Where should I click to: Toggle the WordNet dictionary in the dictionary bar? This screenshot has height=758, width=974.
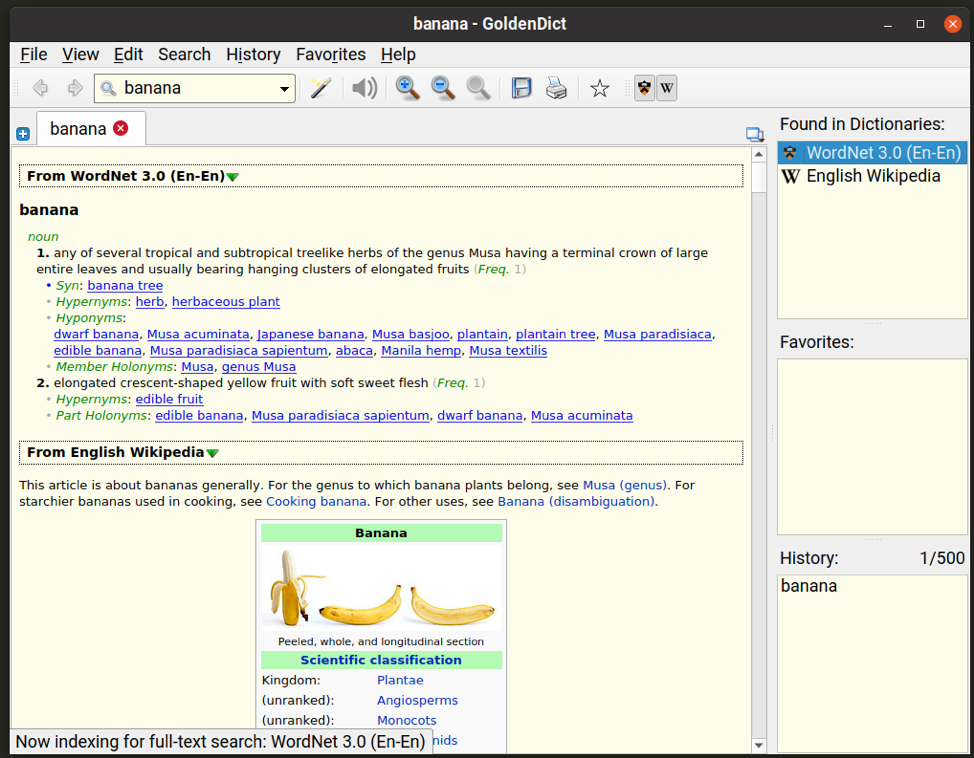pyautogui.click(x=645, y=88)
